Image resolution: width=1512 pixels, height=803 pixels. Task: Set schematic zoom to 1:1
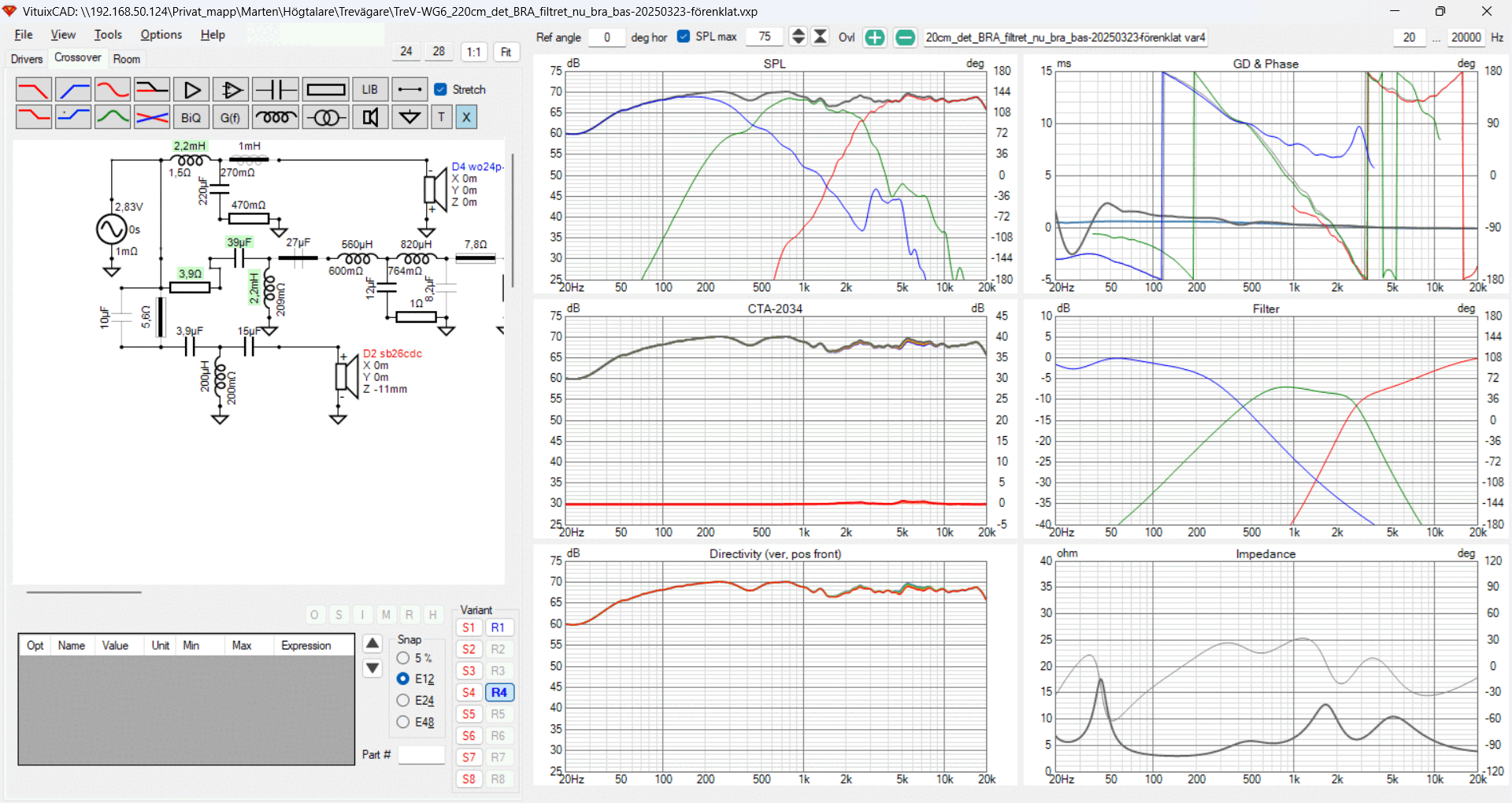[x=473, y=52]
